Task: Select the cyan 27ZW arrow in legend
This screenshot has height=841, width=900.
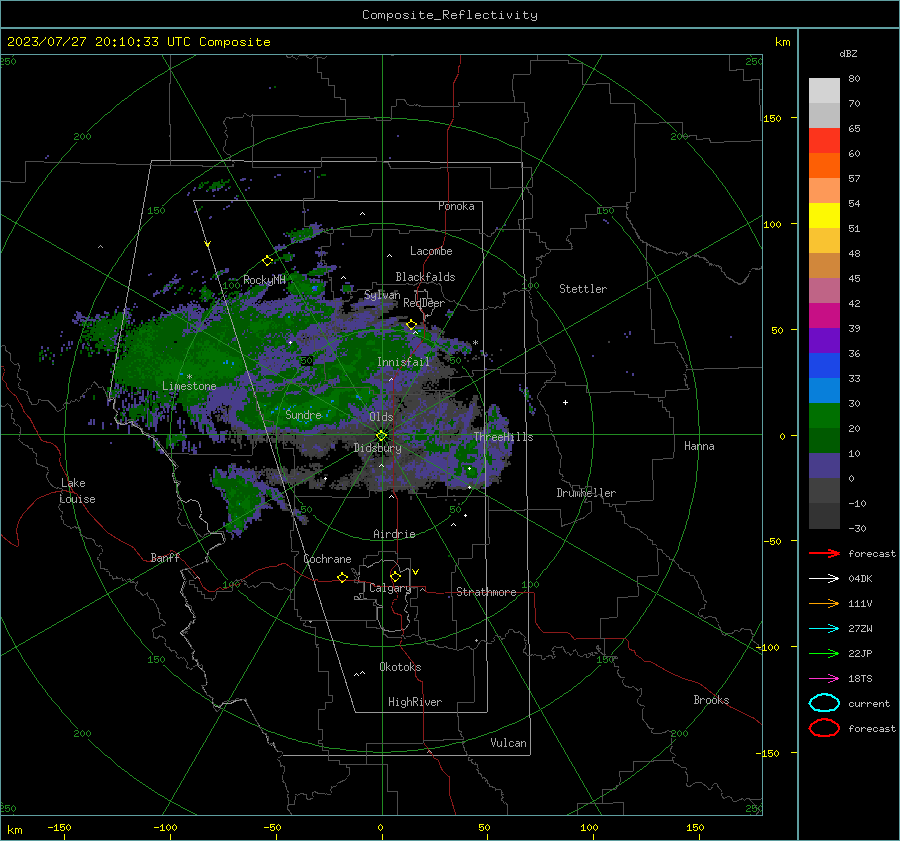Action: click(824, 629)
